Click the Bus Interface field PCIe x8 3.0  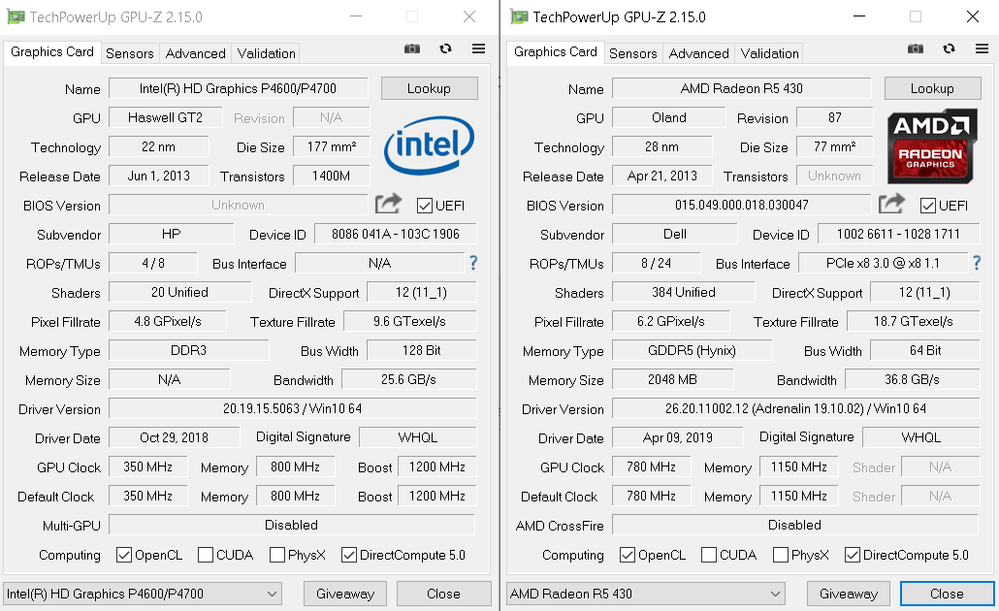coord(882,263)
